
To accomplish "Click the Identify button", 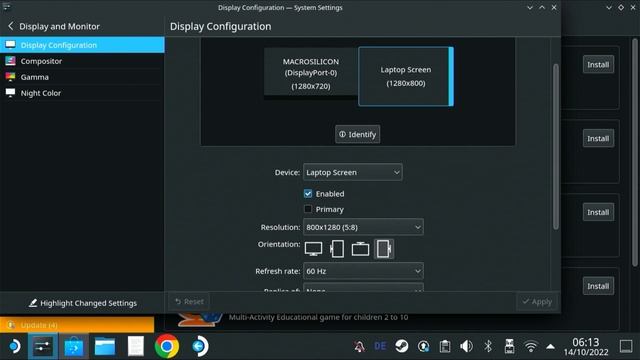I will (x=358, y=134).
